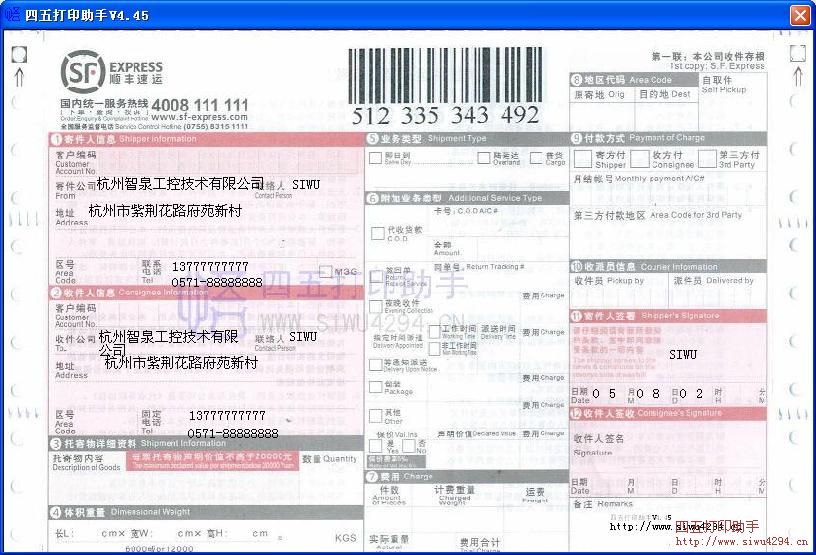
Task: Tick the 工作时间 Working Time checkbox
Action: tap(435, 331)
